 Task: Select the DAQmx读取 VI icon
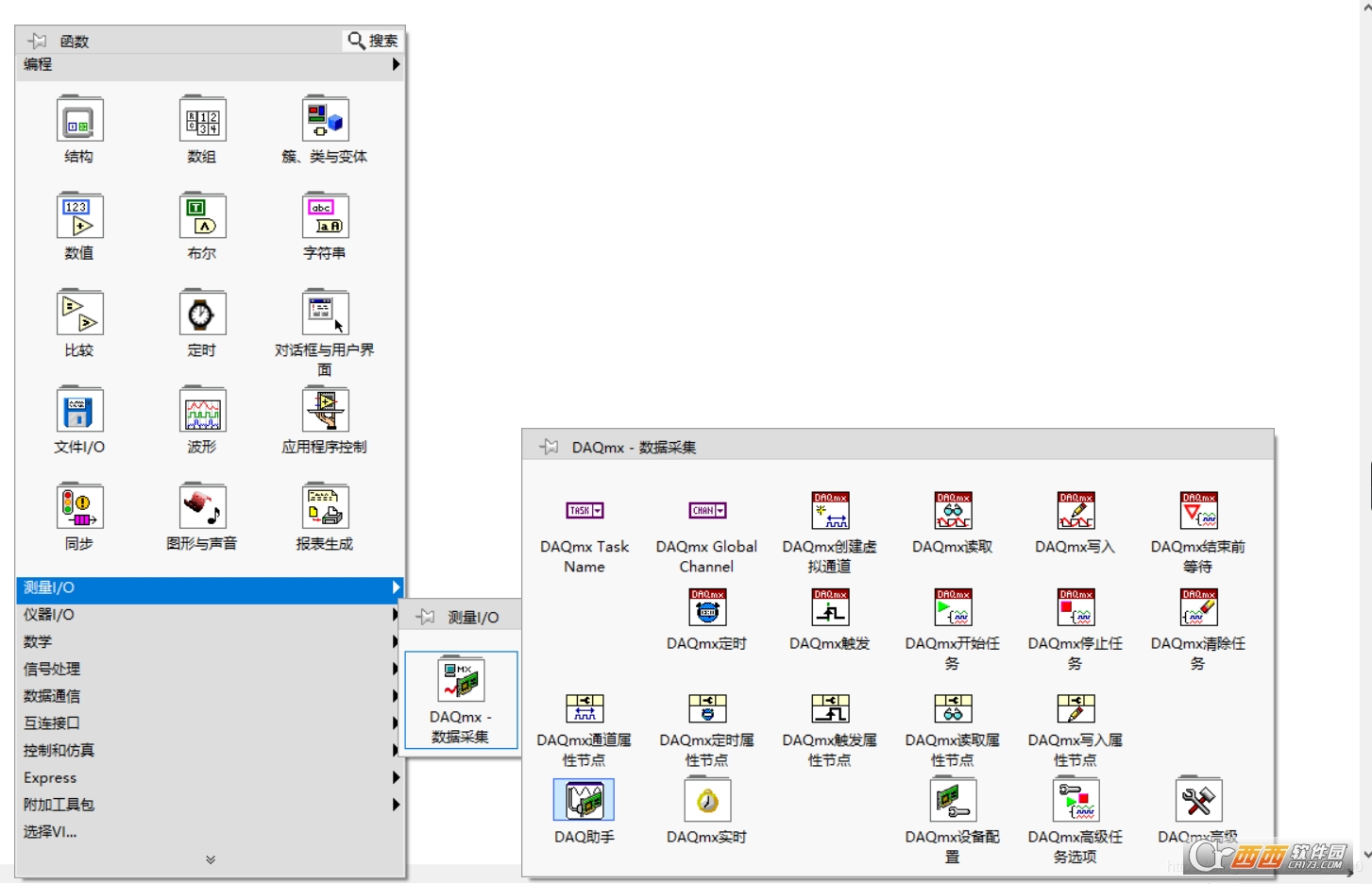tap(953, 510)
